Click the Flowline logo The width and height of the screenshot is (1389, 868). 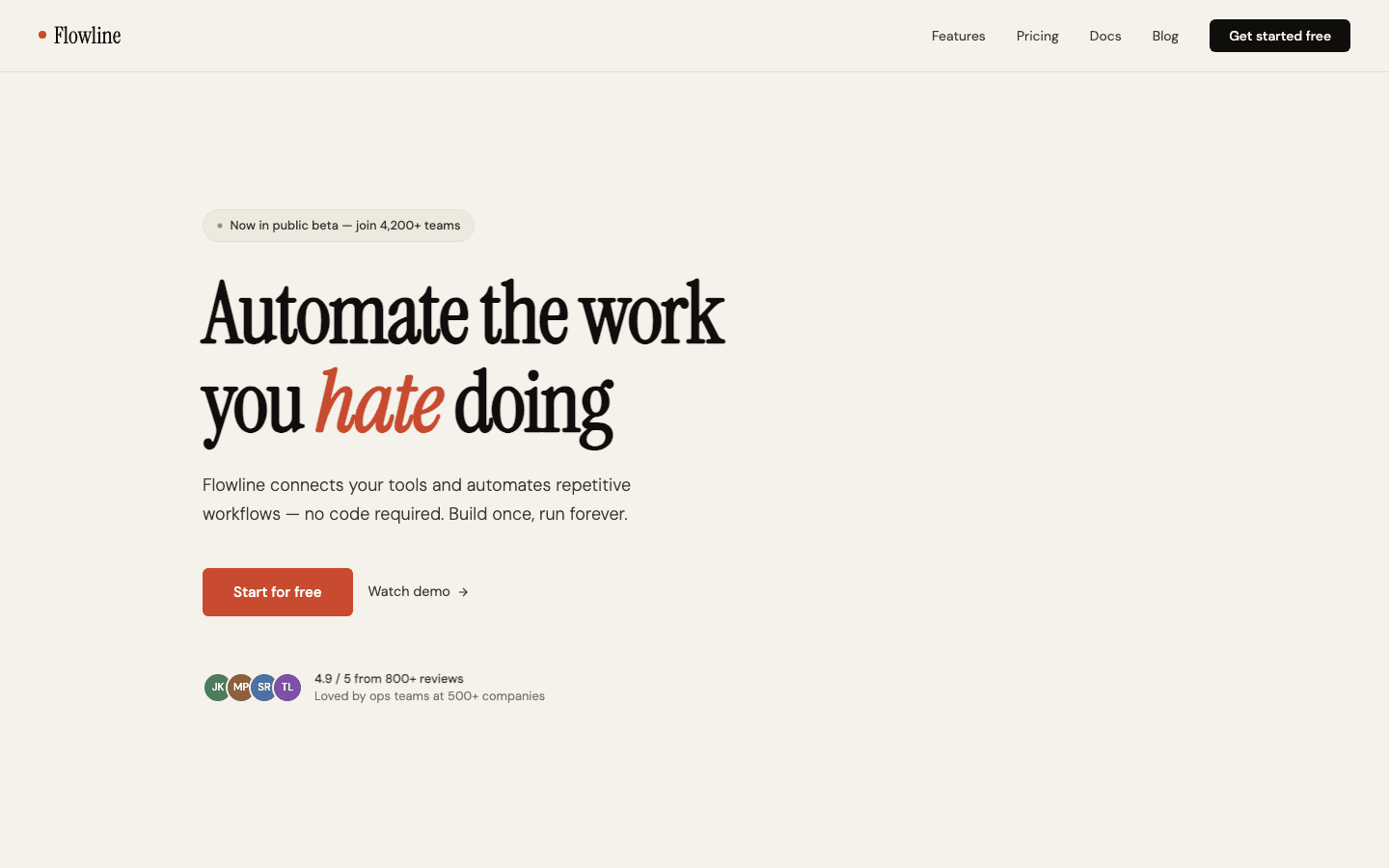[80, 36]
